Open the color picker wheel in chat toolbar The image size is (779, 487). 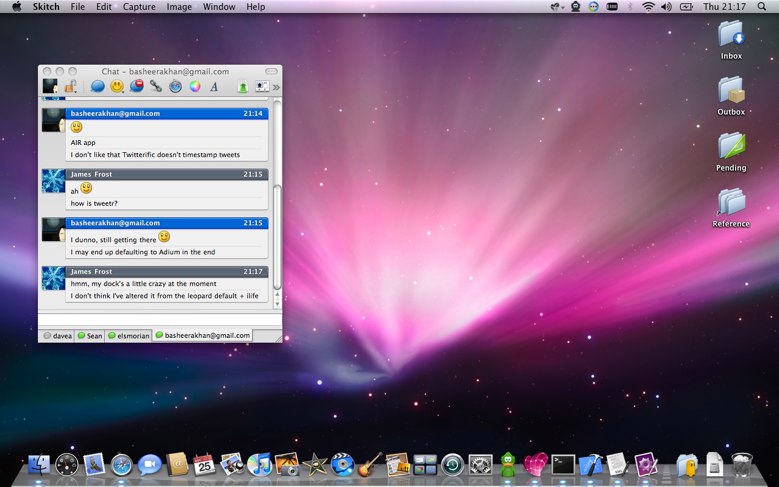[x=195, y=87]
